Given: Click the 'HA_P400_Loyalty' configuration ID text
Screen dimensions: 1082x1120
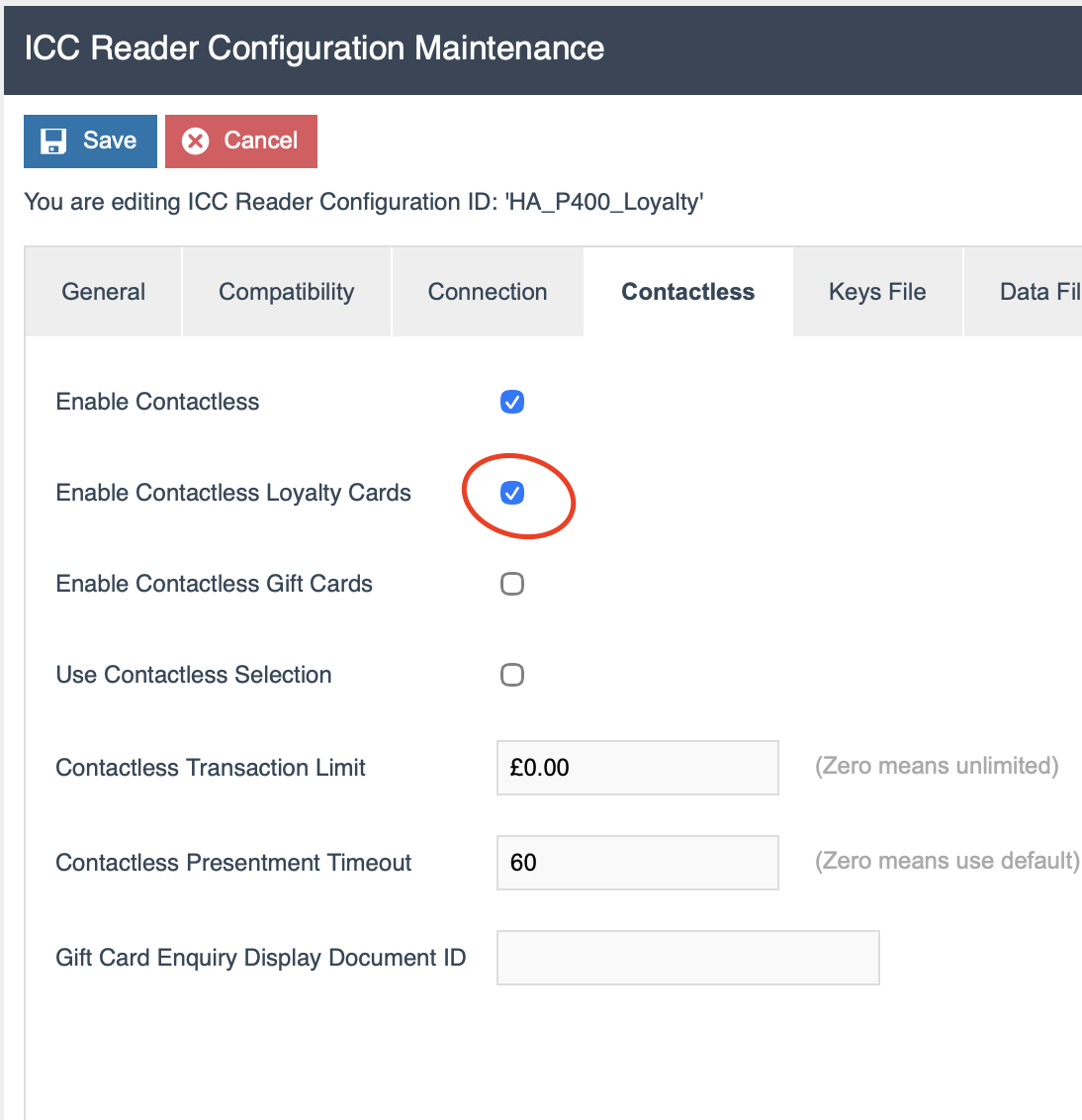Looking at the screenshot, I should click(x=604, y=202).
